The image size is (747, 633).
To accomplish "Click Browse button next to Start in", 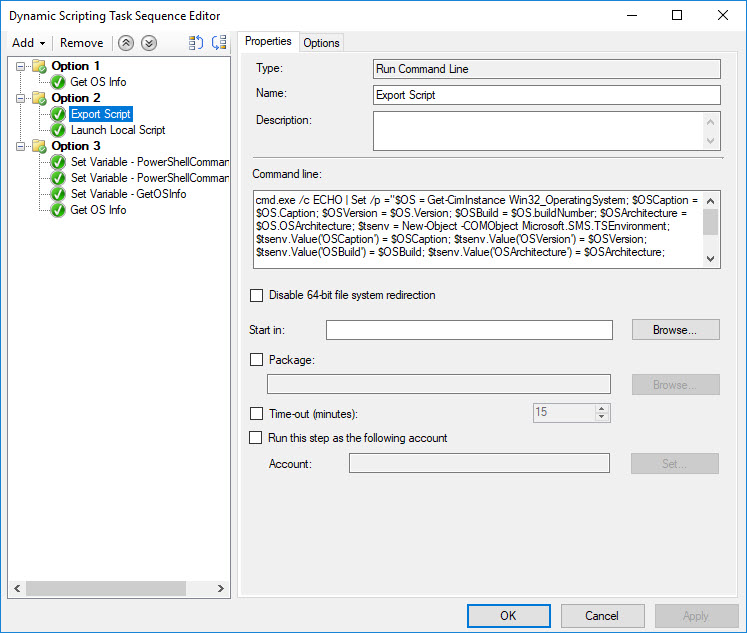I will point(676,330).
